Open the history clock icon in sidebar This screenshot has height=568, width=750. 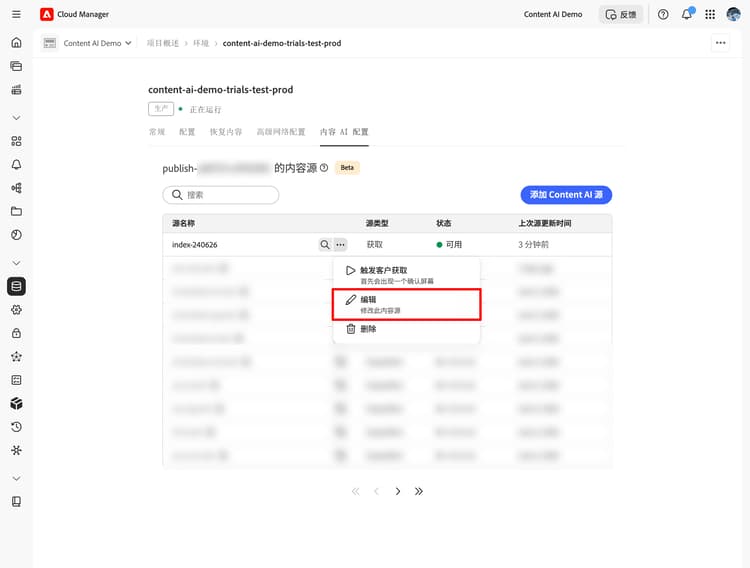tap(16, 427)
